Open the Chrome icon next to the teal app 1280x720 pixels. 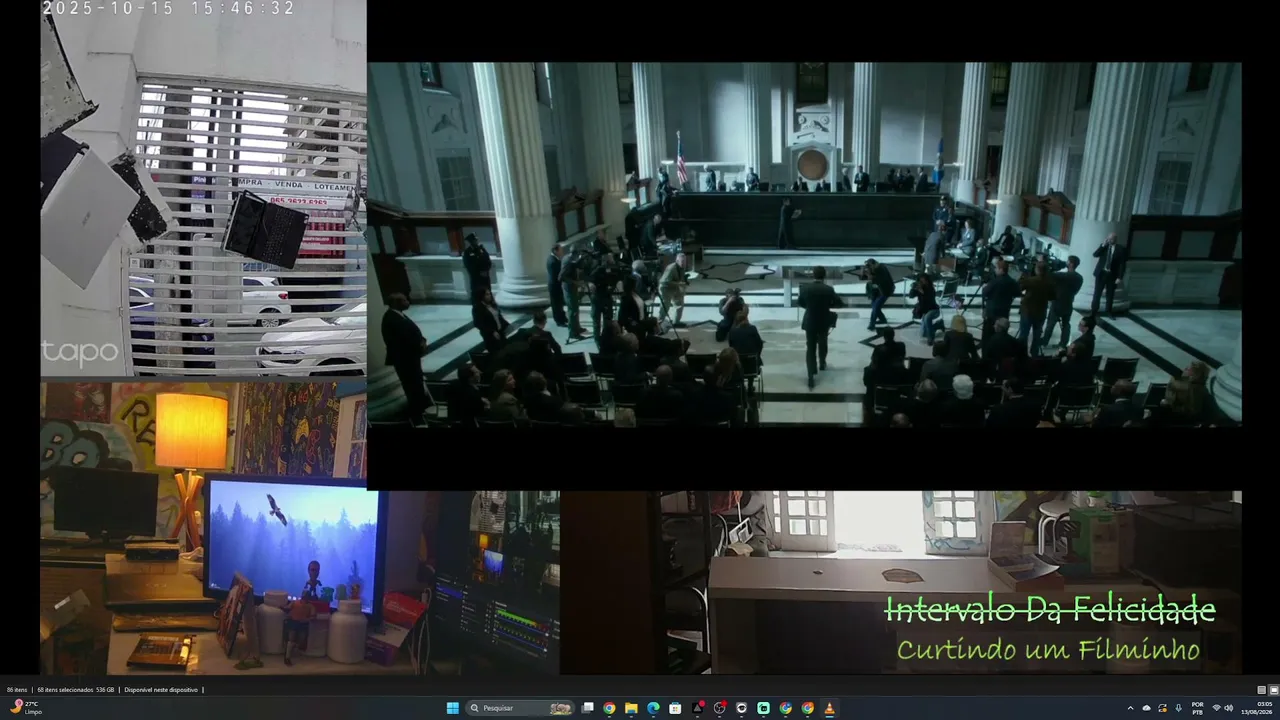click(x=785, y=708)
